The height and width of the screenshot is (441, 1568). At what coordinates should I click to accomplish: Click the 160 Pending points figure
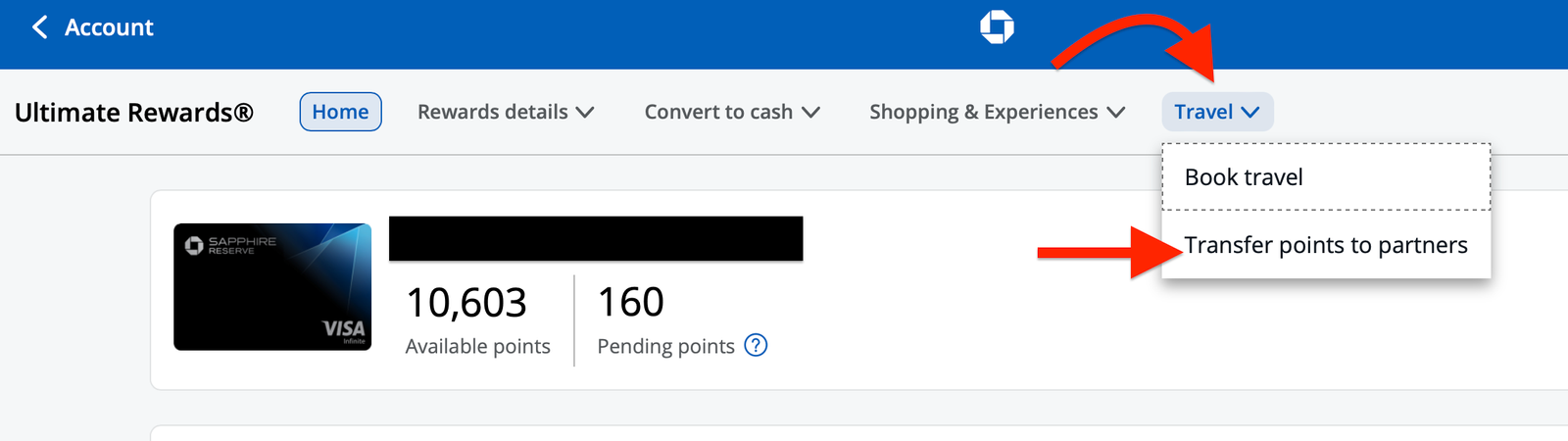pos(631,303)
